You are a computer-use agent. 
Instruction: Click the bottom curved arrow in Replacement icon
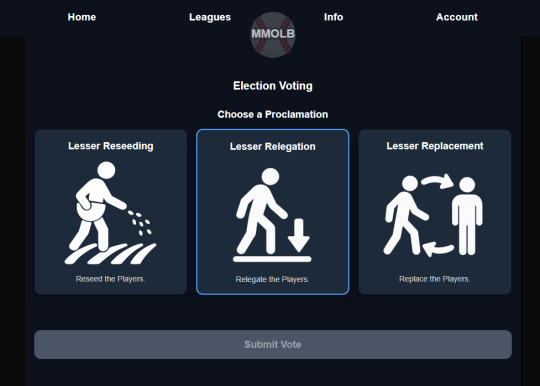pyautogui.click(x=438, y=249)
